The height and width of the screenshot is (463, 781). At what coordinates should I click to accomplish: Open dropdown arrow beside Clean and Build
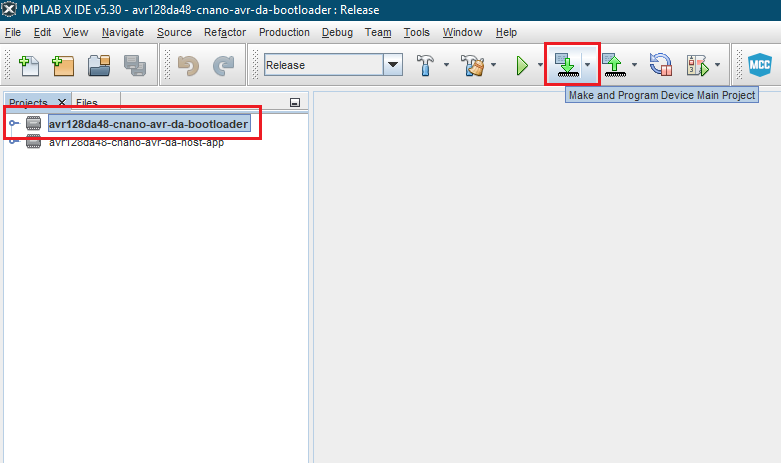(x=494, y=65)
